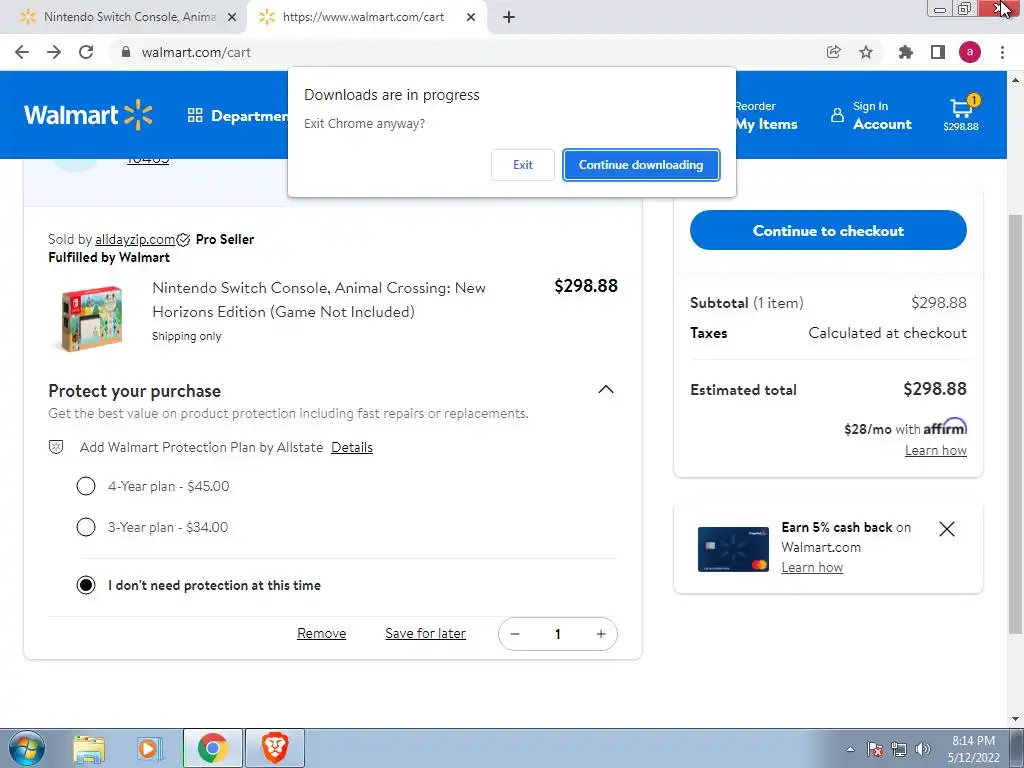Toggle the Chrome side panel icon

[x=938, y=52]
